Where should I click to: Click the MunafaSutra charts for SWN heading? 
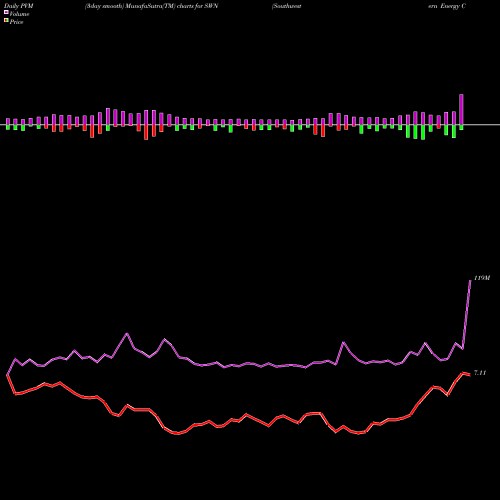pyautogui.click(x=151, y=6)
